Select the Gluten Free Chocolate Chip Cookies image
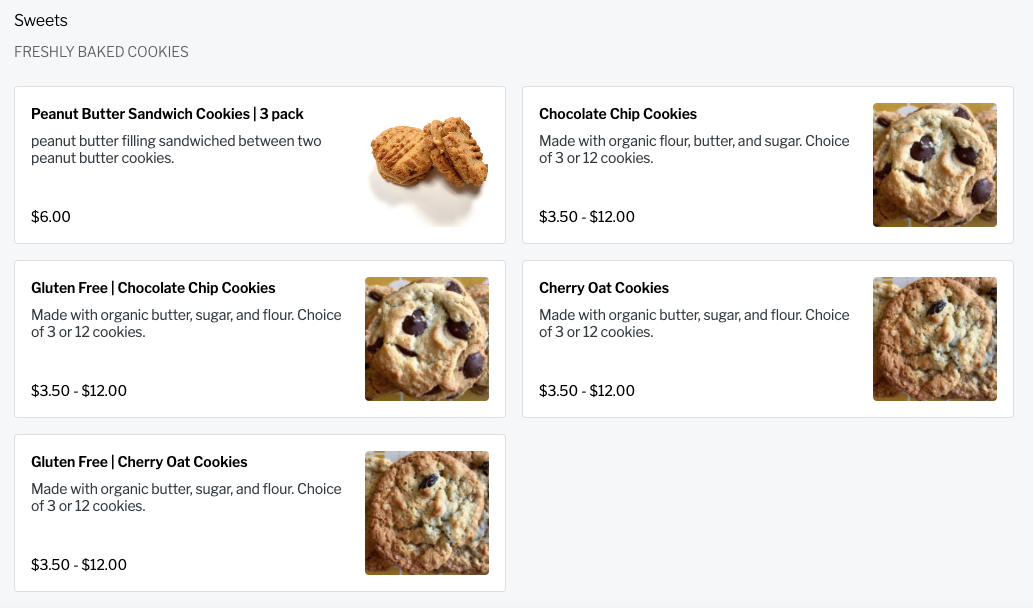 tap(427, 339)
